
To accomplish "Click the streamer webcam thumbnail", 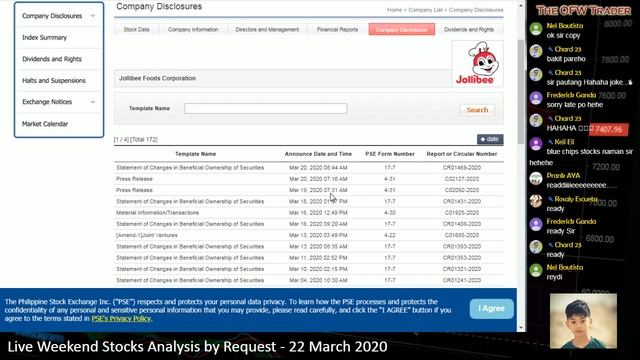I will click(x=583, y=321).
